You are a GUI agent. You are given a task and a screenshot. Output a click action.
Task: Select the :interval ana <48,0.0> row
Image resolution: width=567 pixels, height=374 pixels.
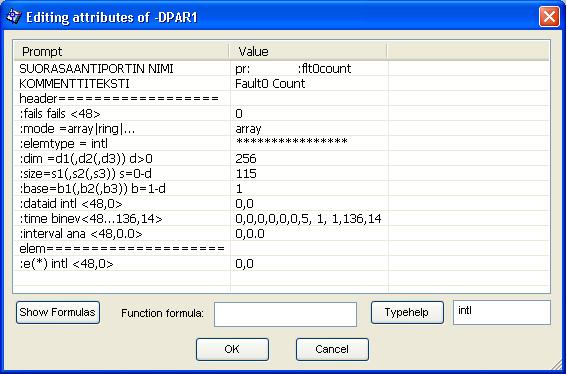coord(81,234)
